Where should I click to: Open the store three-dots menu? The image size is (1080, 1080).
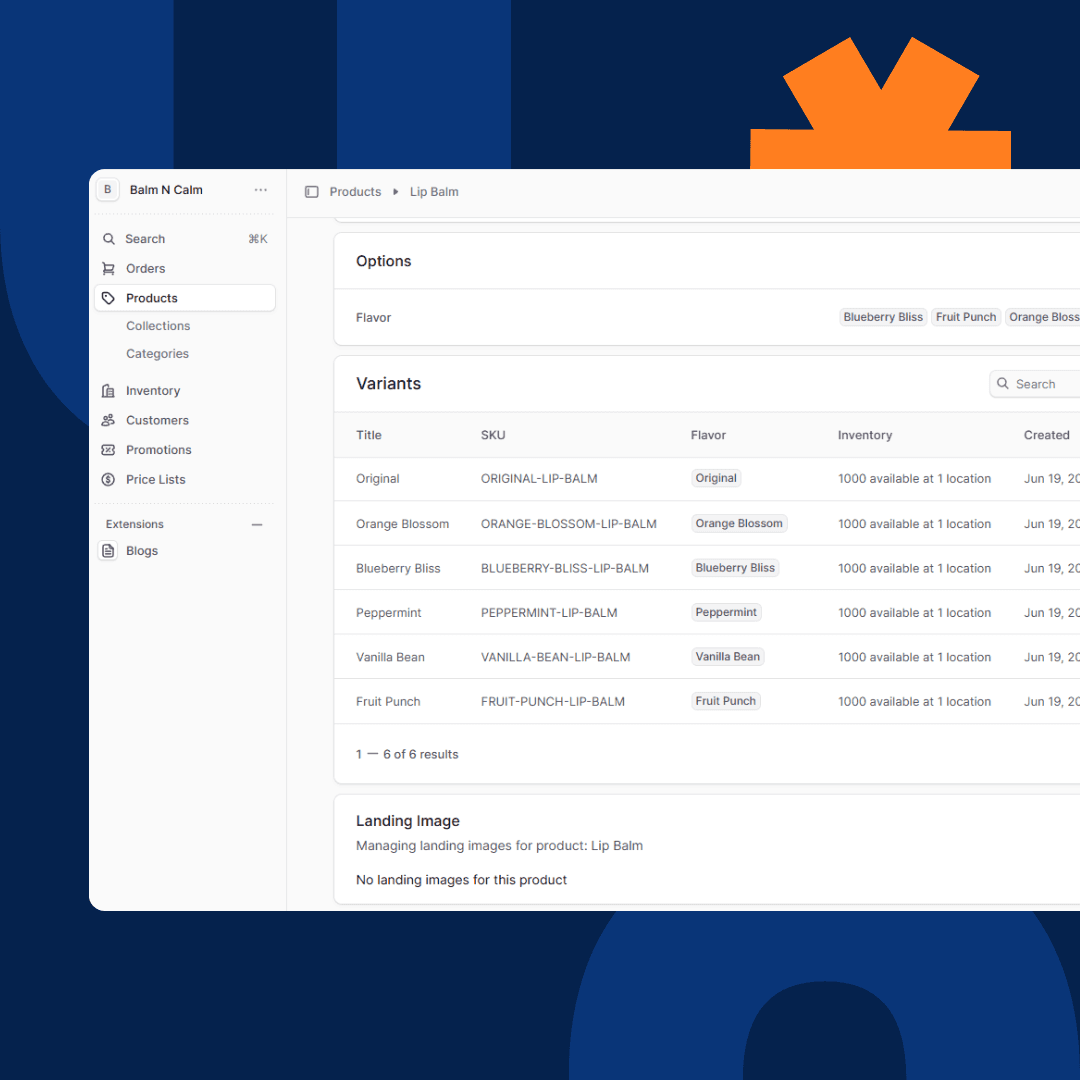[x=260, y=190]
